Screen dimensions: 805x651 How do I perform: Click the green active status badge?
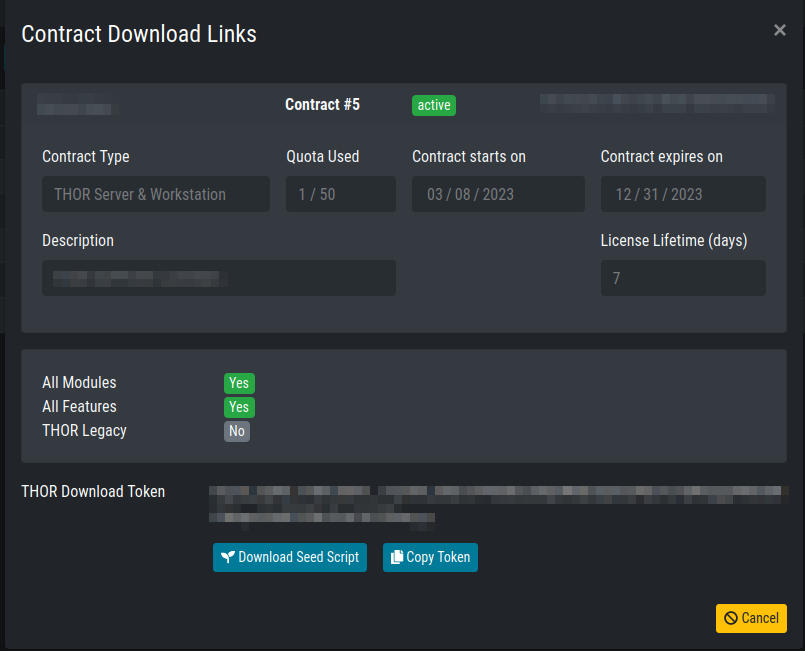tap(434, 105)
